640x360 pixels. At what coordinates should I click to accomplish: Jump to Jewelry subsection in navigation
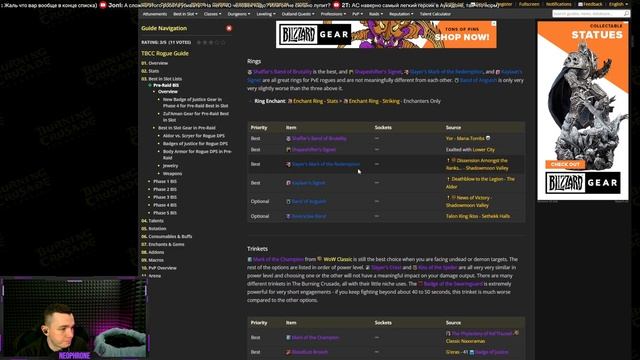170,166
